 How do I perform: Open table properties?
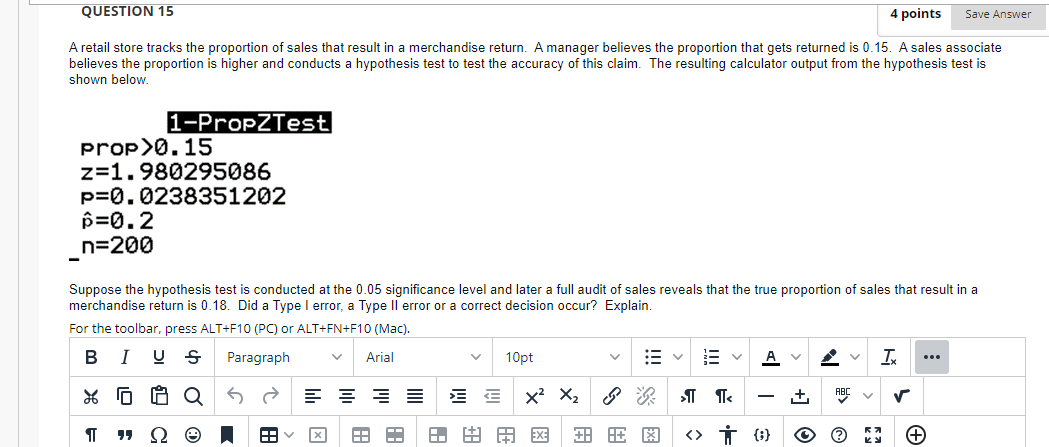pyautogui.click(x=361, y=436)
